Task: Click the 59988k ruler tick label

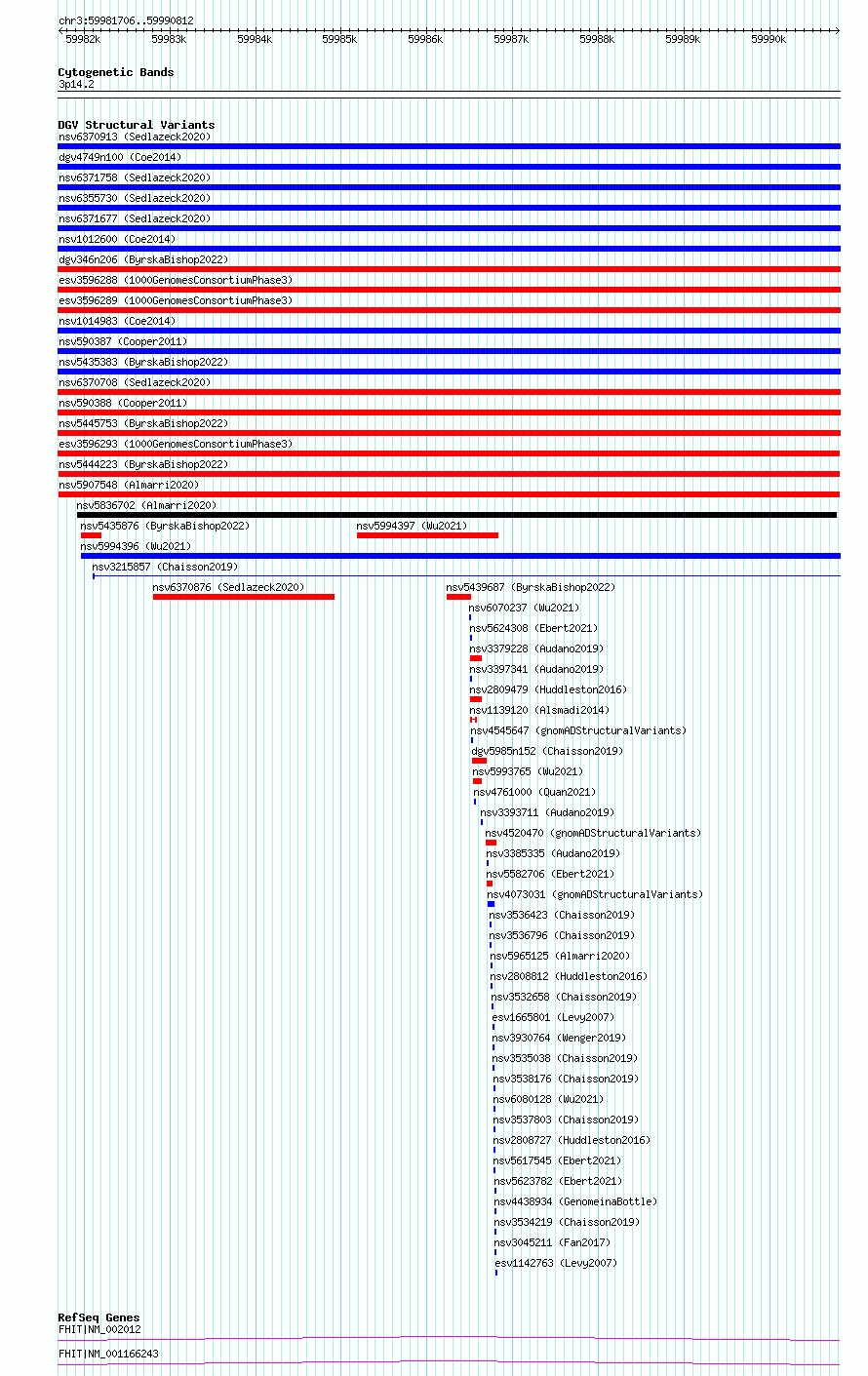Action: 597,39
